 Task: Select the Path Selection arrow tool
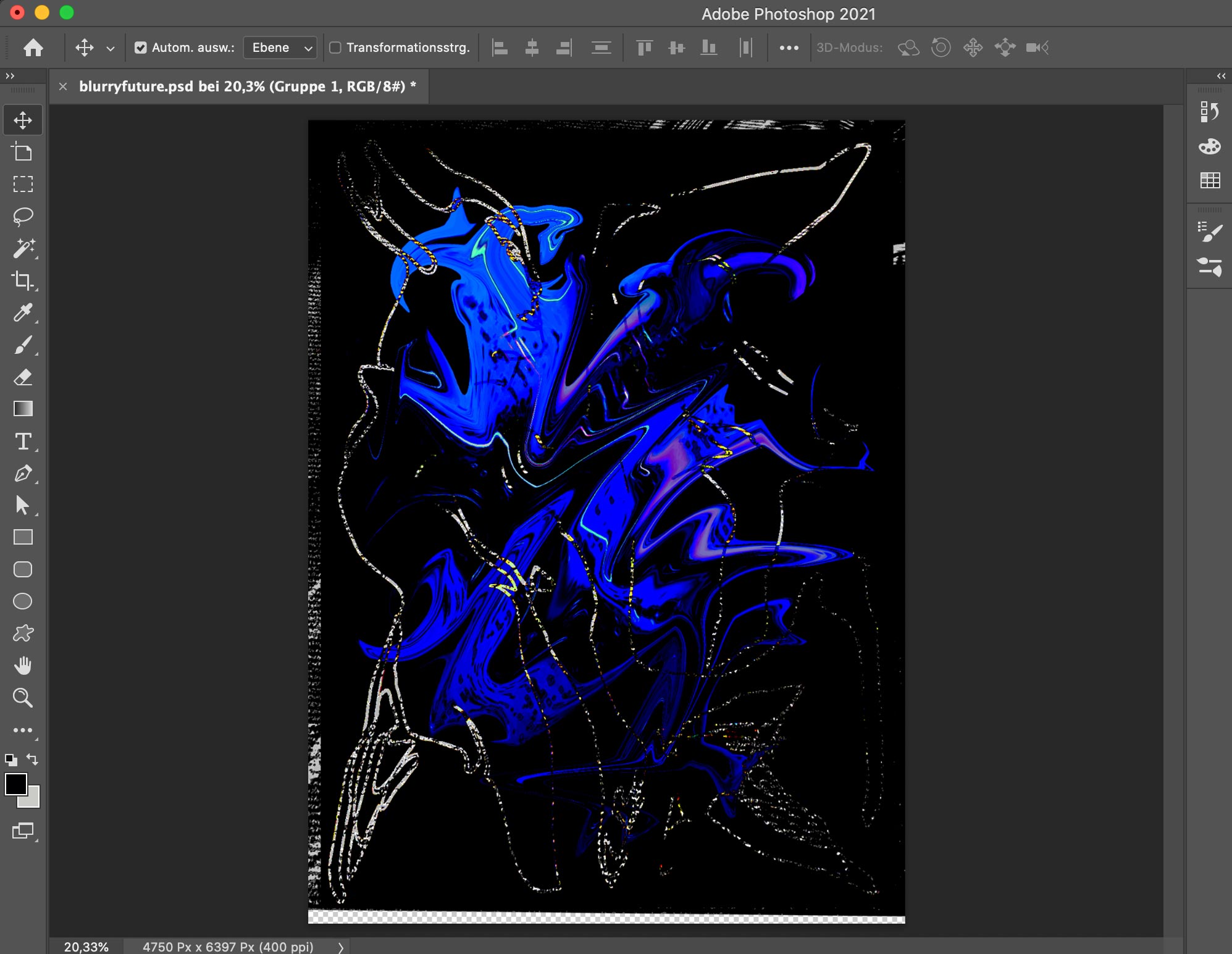[x=23, y=505]
